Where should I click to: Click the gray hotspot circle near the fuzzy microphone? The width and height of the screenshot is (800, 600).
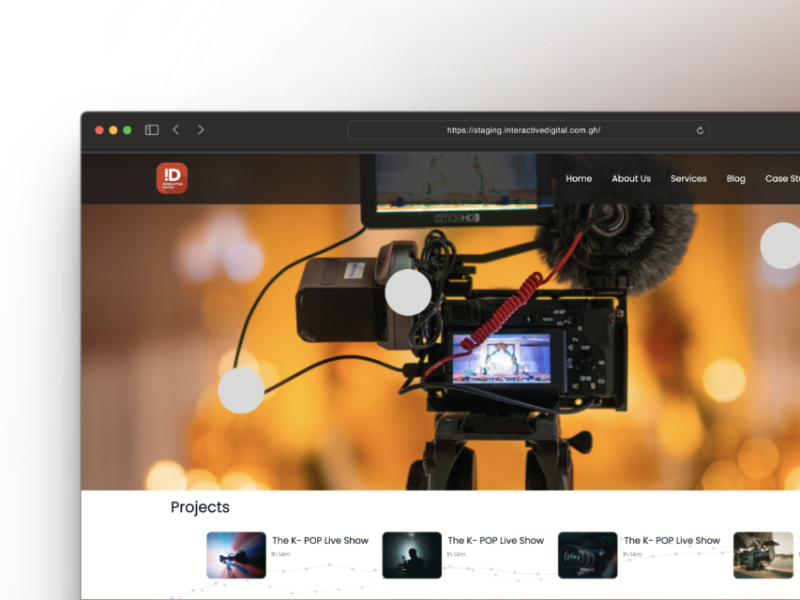click(782, 245)
